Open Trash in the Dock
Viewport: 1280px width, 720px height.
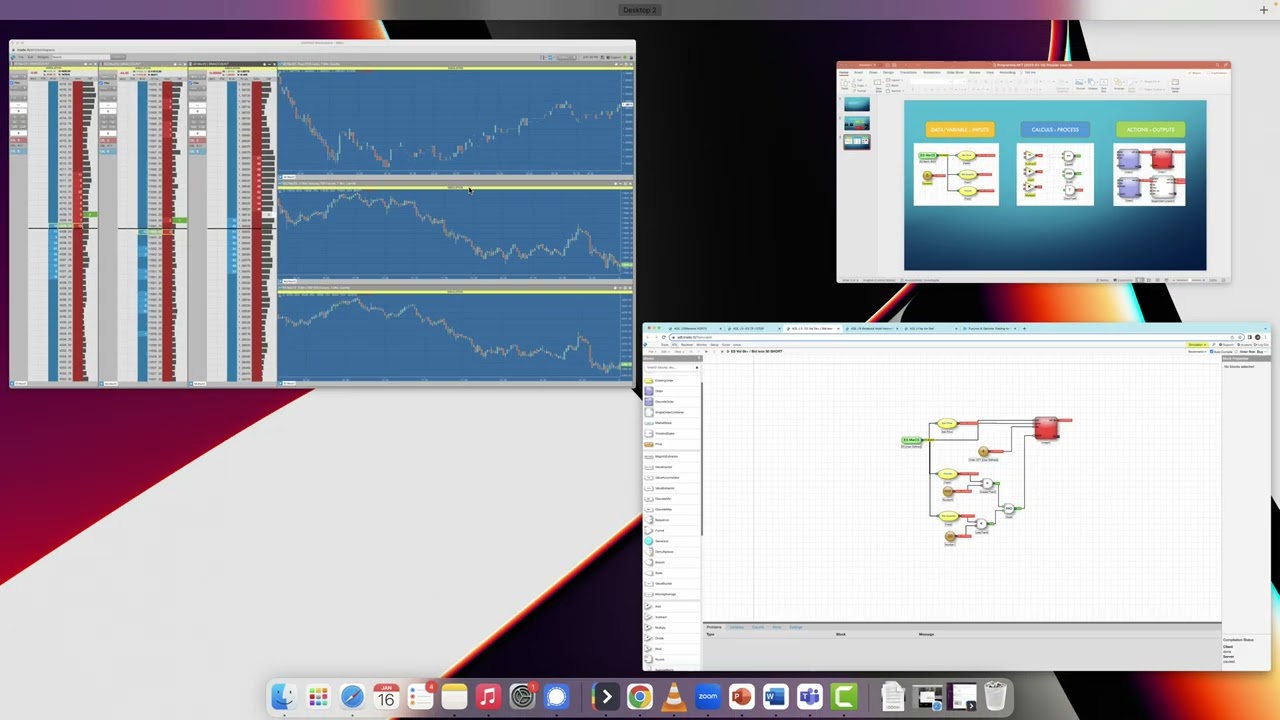(x=995, y=696)
